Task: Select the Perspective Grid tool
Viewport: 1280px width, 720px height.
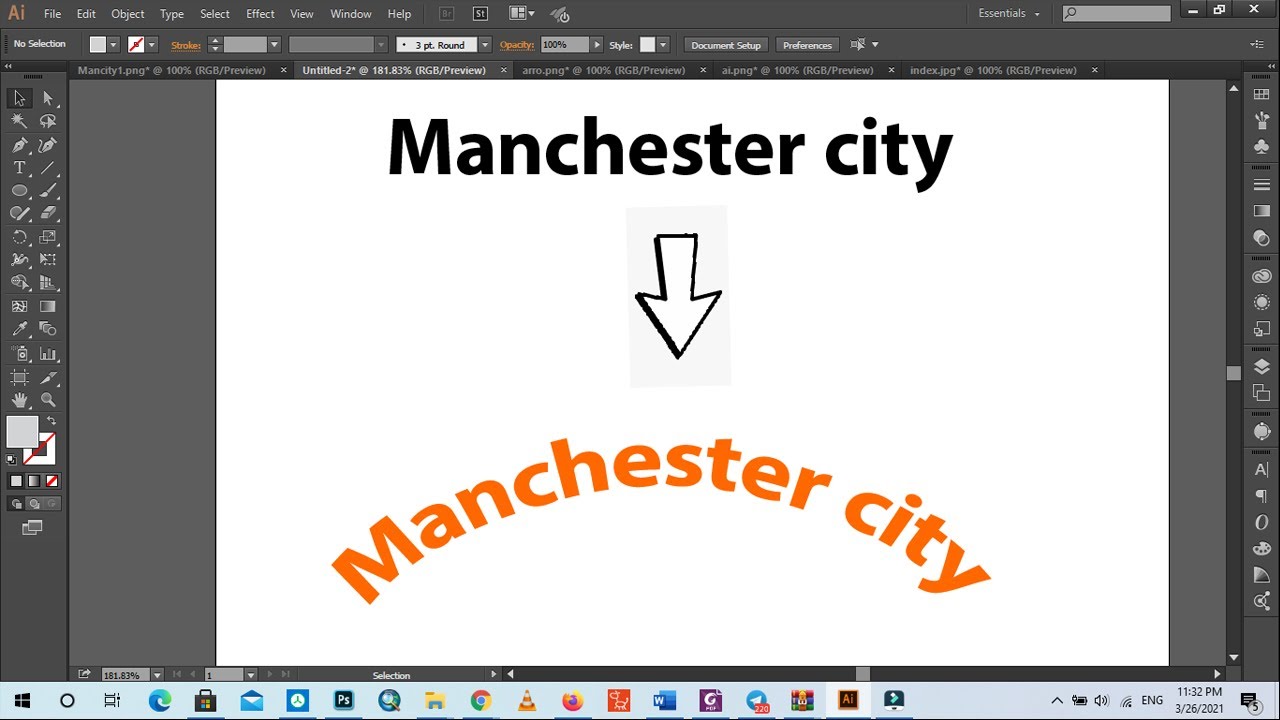Action: tap(48, 283)
